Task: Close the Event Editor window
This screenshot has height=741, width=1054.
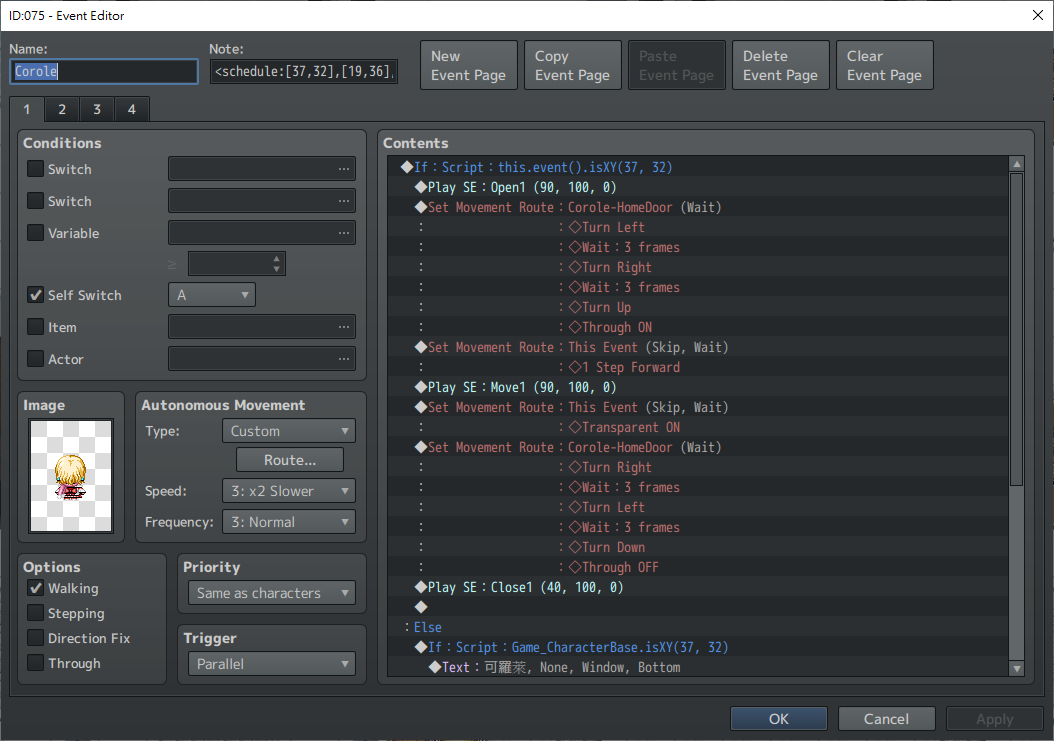Action: [1037, 15]
